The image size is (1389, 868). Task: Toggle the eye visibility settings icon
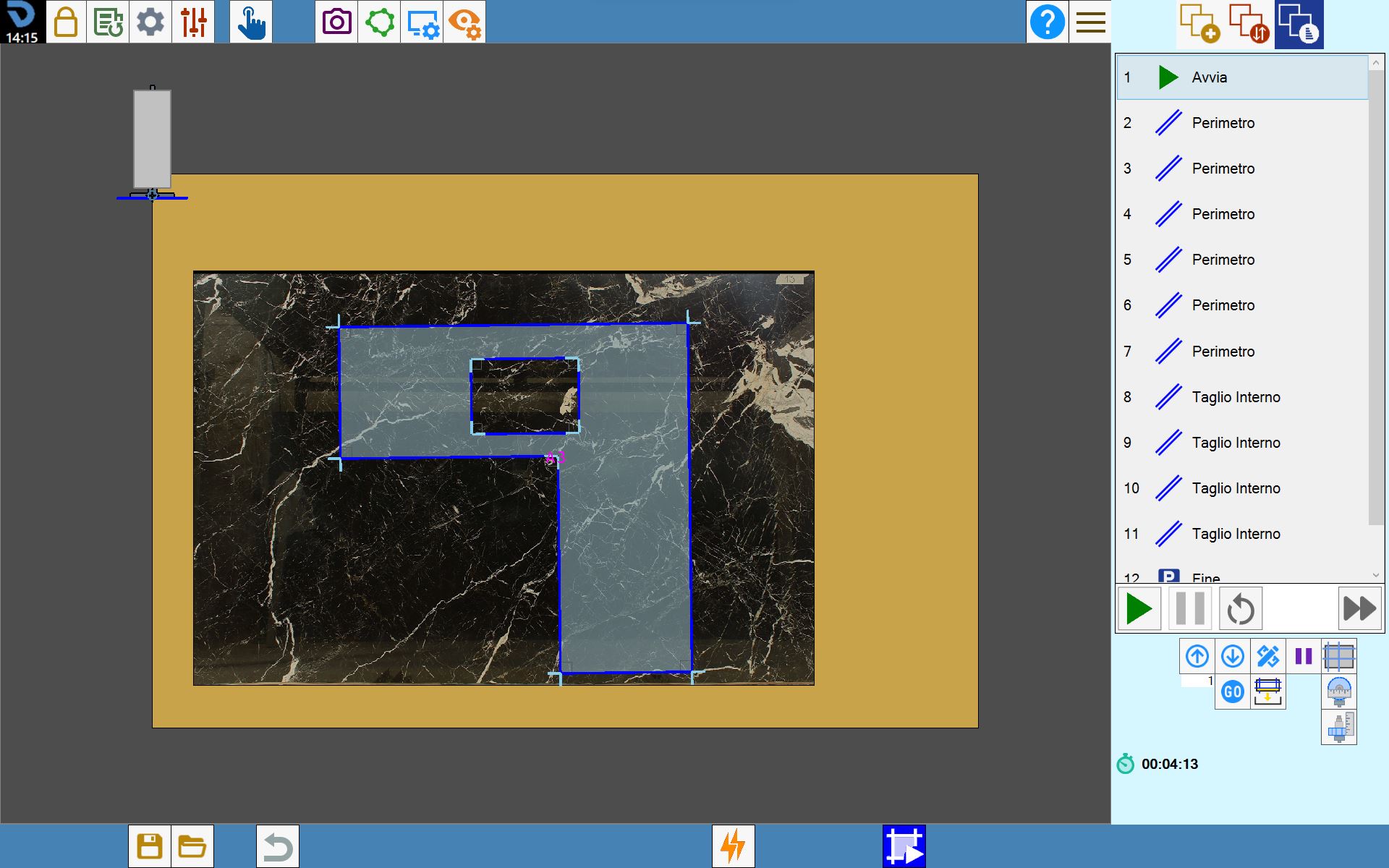point(464,22)
